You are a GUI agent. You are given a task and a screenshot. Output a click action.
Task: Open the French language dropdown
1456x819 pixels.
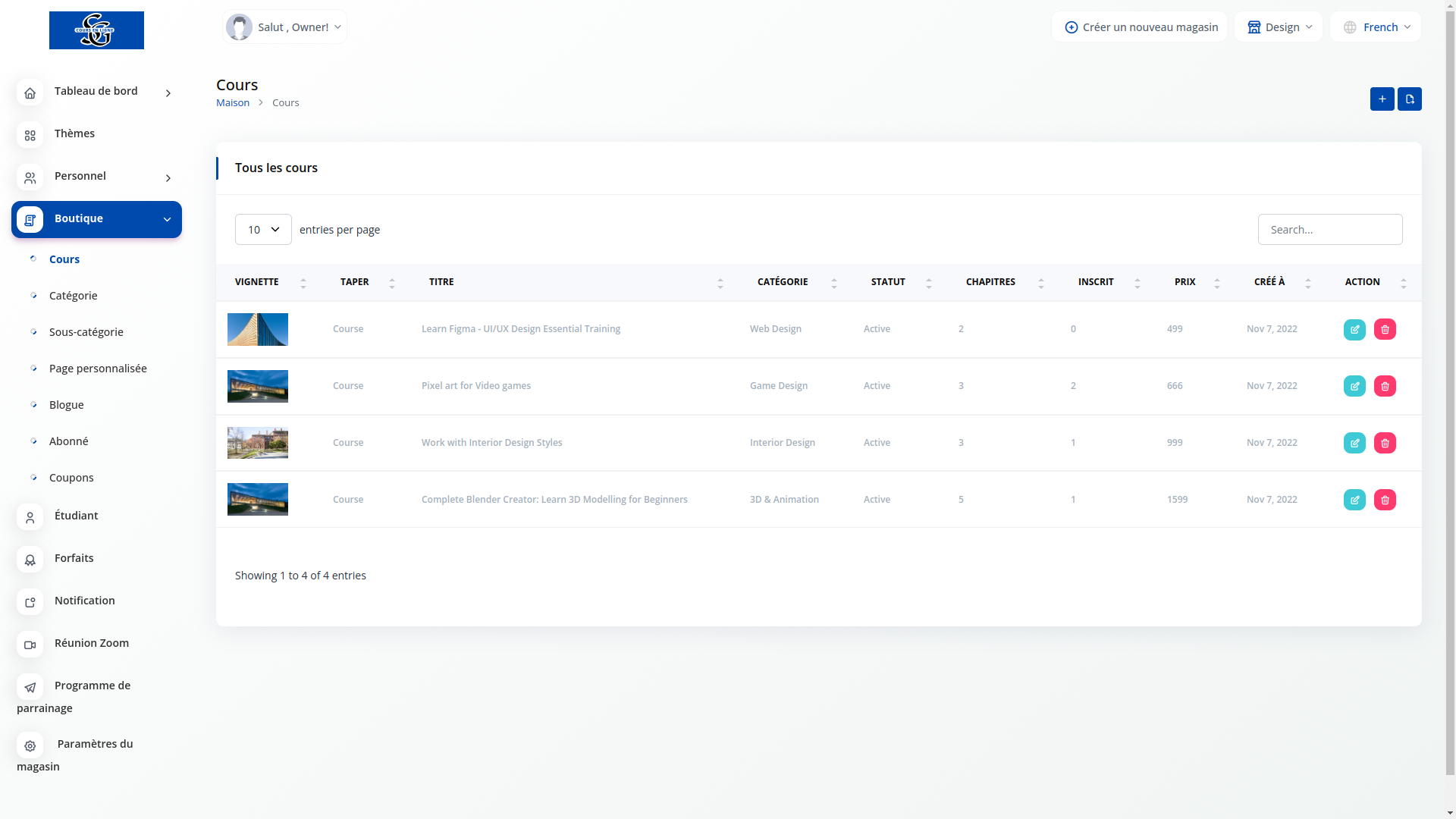coord(1375,27)
